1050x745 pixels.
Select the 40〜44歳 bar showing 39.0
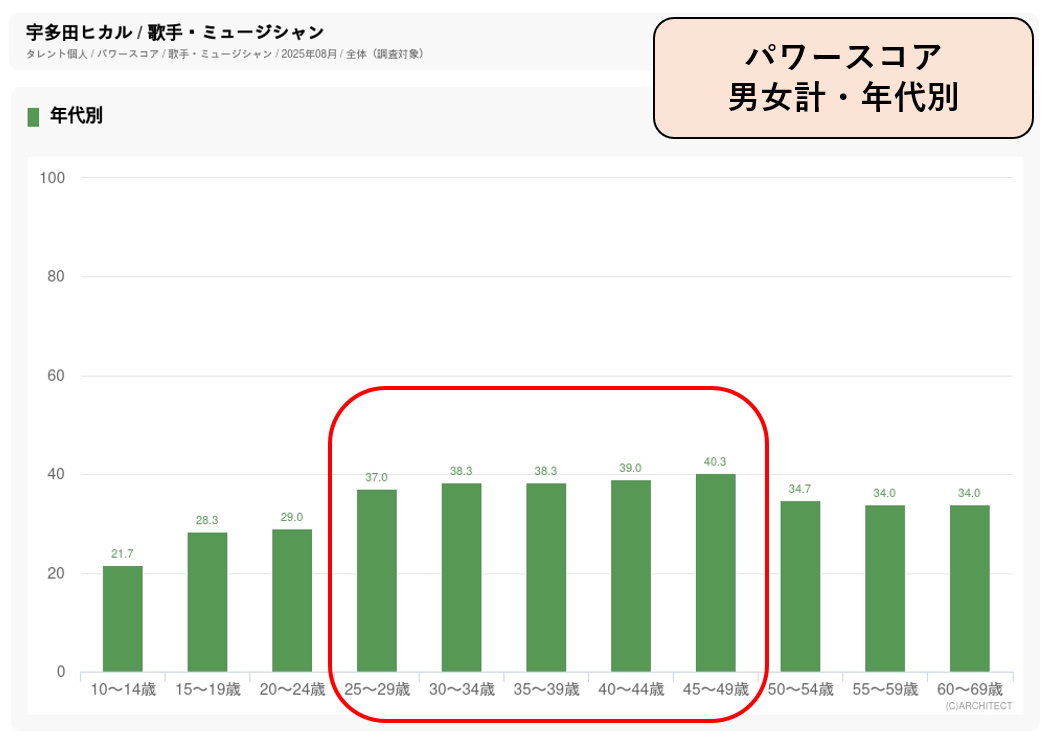tap(631, 575)
